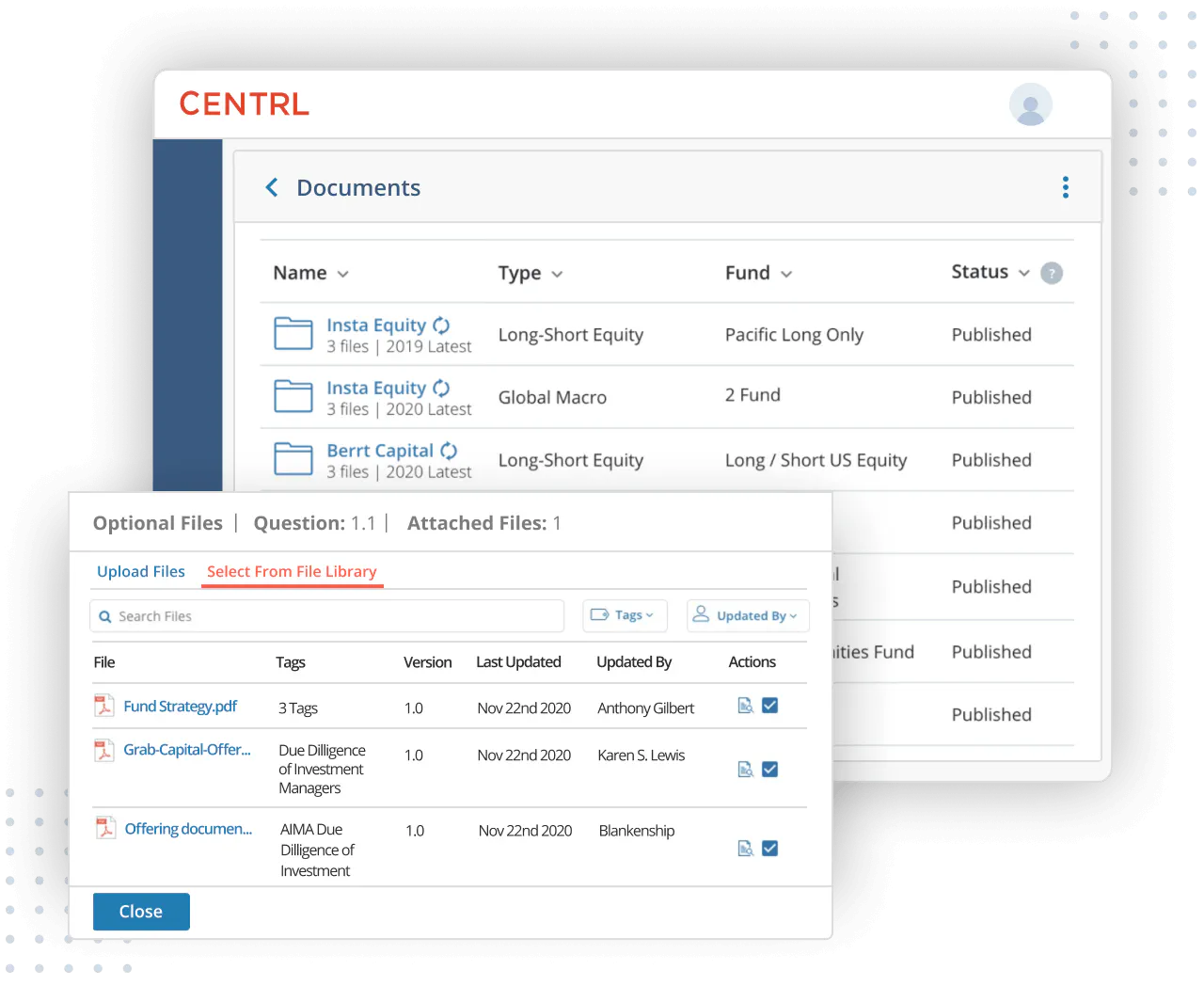
Task: Click sync icon beside Berrt Capital
Action: [449, 451]
